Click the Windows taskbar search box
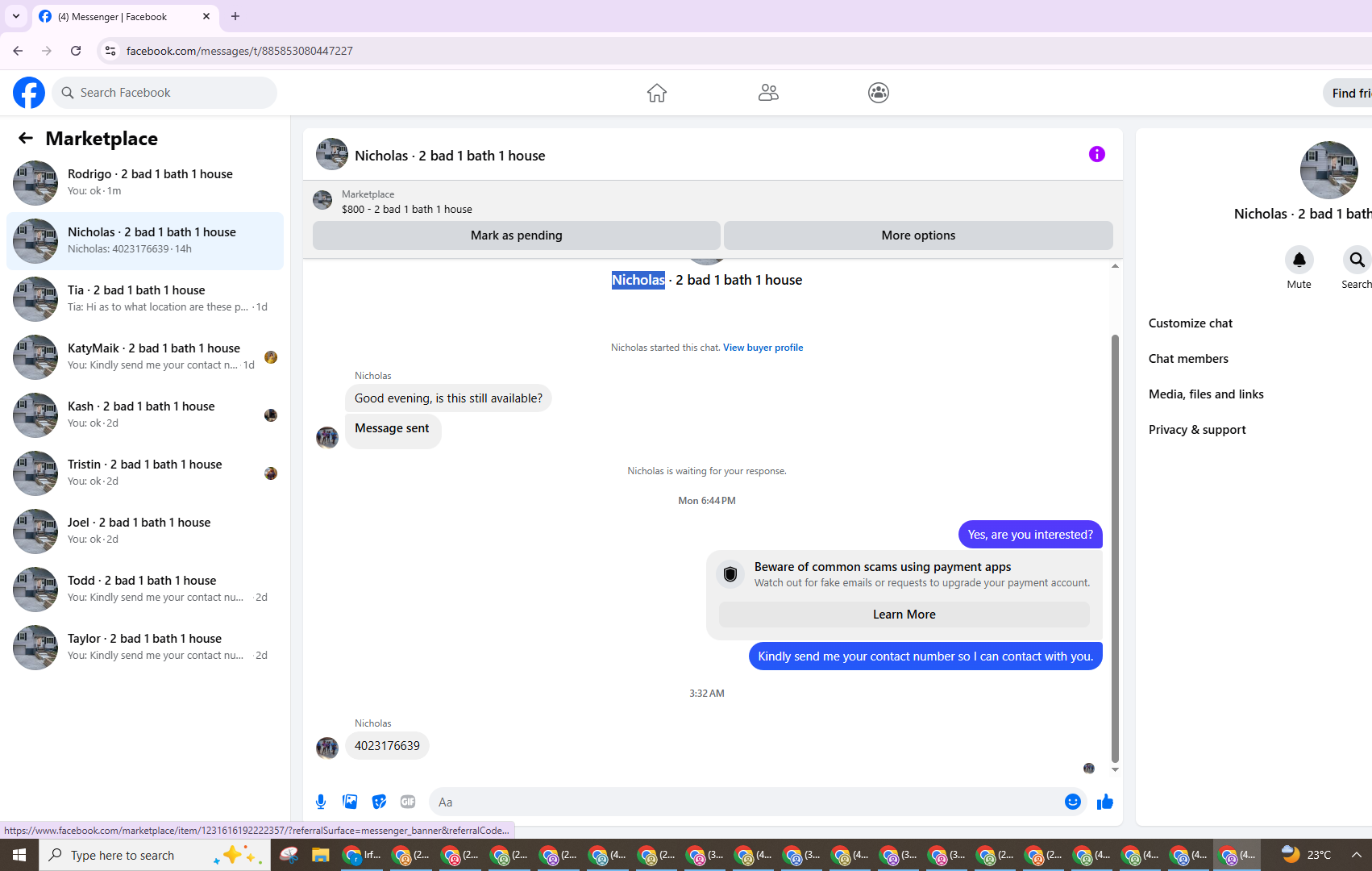Screen dimensions: 1372x871 tap(155, 855)
